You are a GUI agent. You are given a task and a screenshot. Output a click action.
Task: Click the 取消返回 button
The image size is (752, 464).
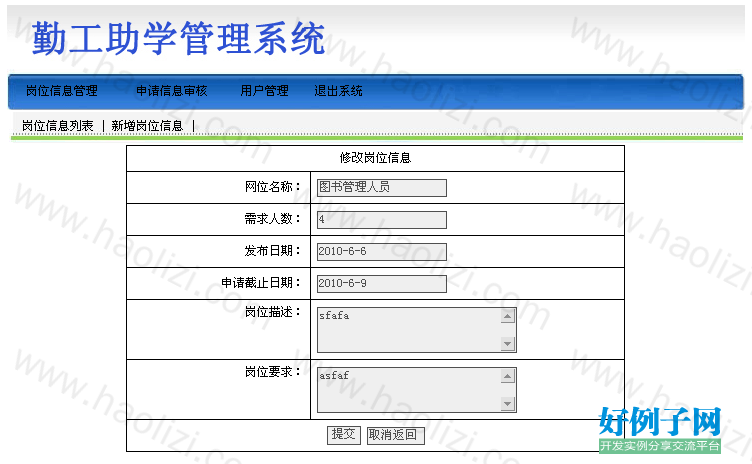(396, 435)
